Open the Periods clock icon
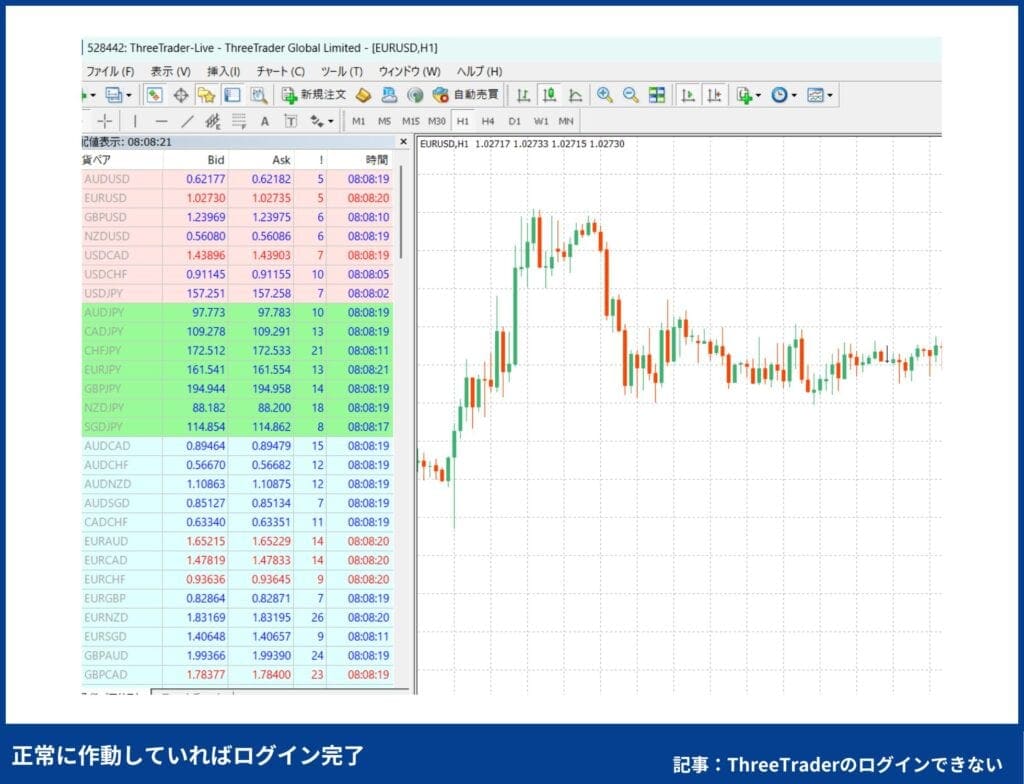The width and height of the screenshot is (1024, 784). (x=779, y=95)
